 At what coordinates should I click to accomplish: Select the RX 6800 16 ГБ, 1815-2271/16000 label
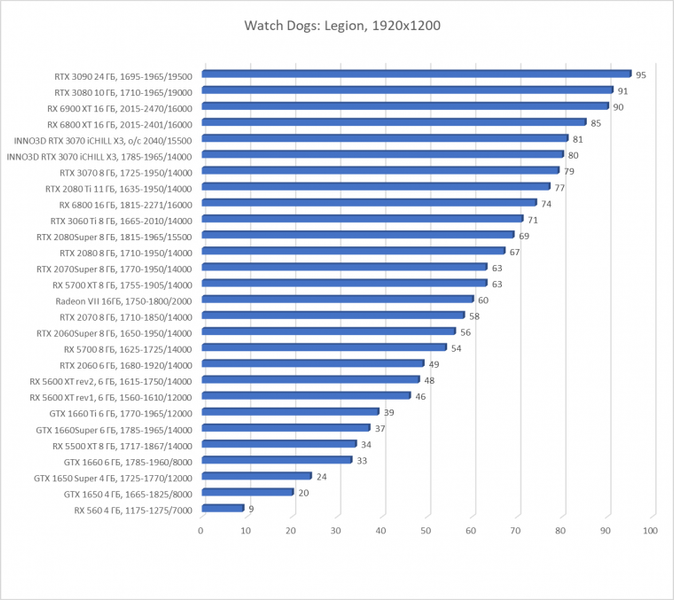[x=126, y=205]
